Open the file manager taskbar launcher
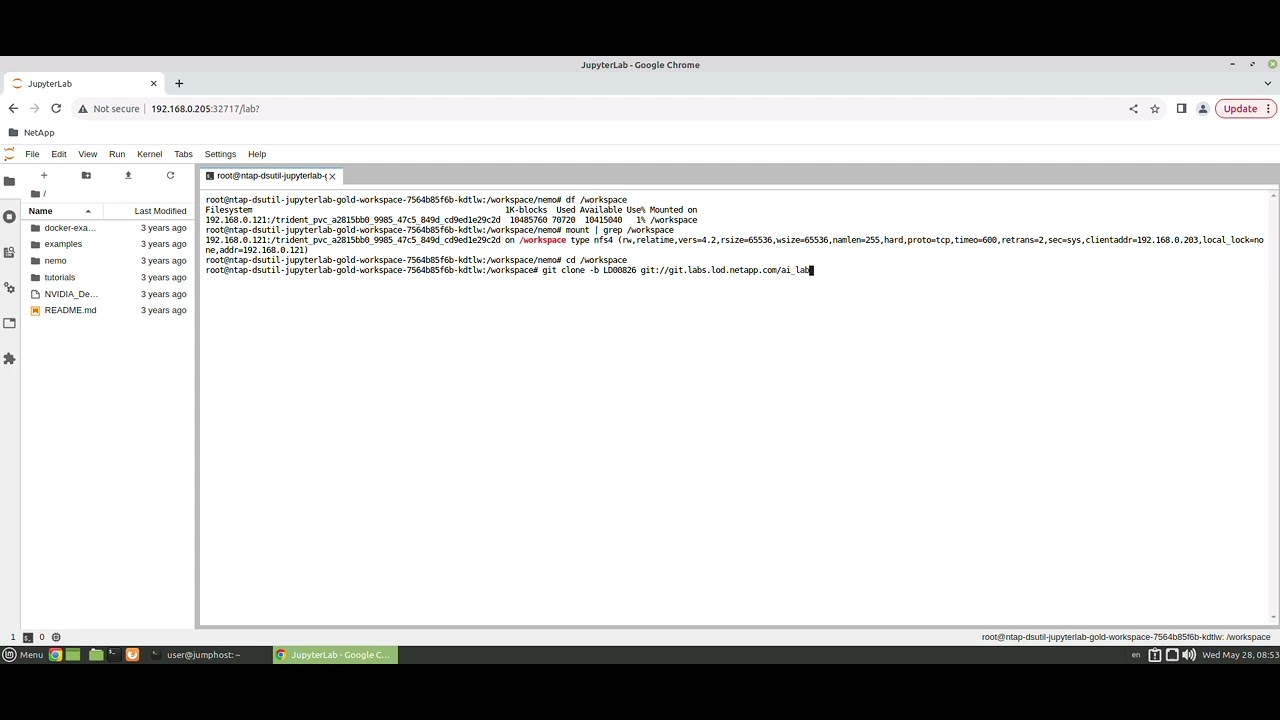Screen dimensions: 1280x720 pos(95,655)
